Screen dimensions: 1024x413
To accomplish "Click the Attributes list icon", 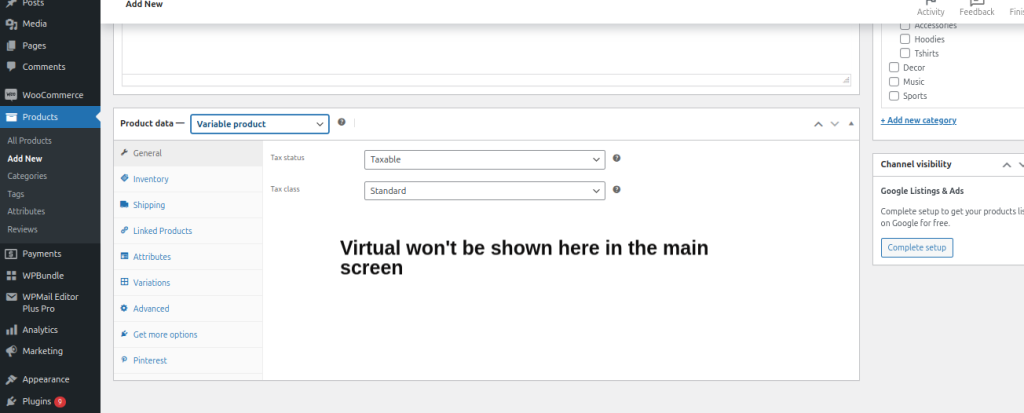I will (x=124, y=256).
